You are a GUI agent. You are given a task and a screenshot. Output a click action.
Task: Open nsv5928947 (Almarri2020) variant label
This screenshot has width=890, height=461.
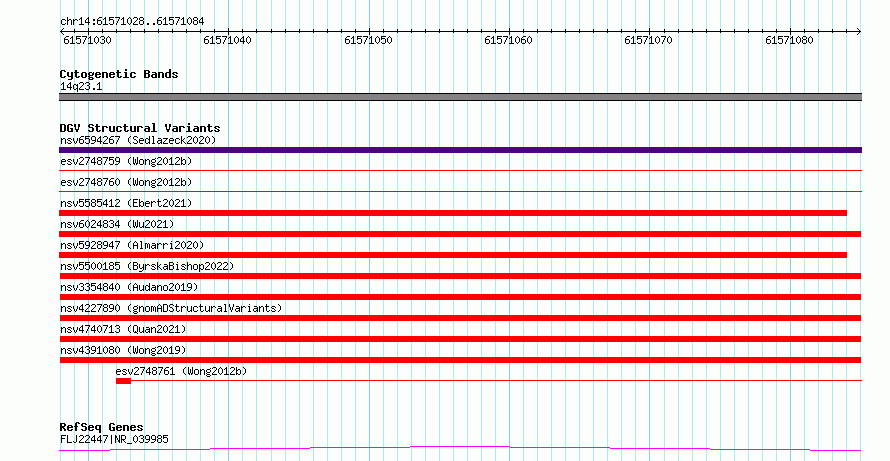point(132,245)
